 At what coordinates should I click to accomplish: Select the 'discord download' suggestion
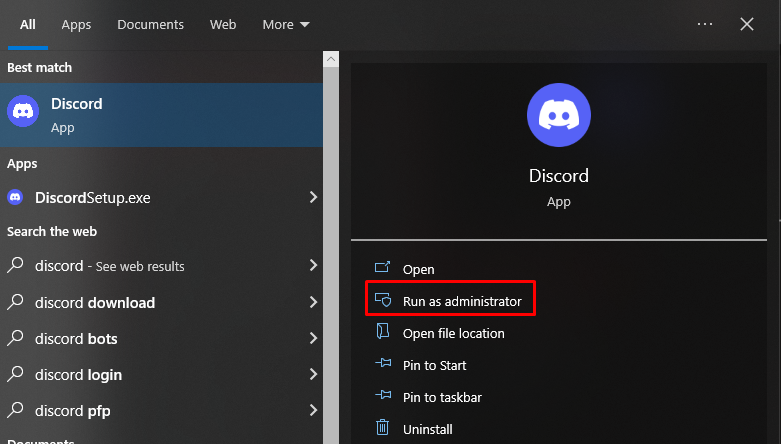(x=161, y=302)
